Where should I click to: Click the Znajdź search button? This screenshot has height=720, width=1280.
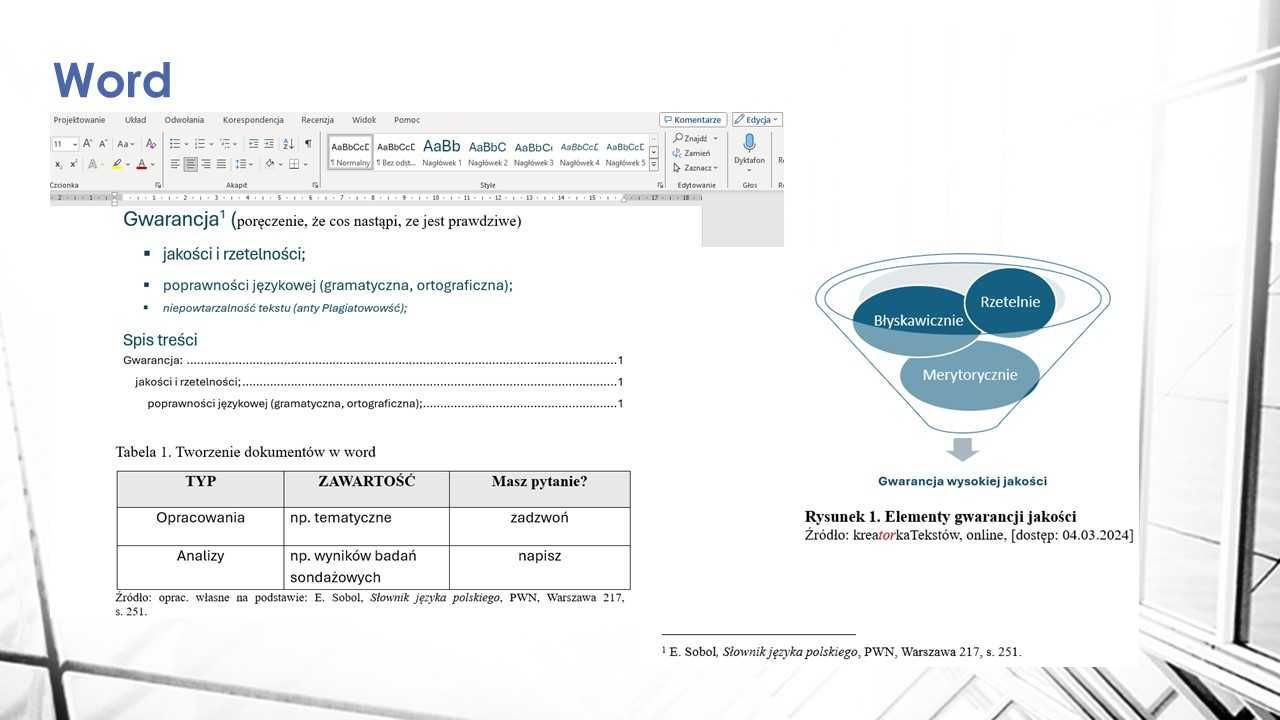(695, 138)
